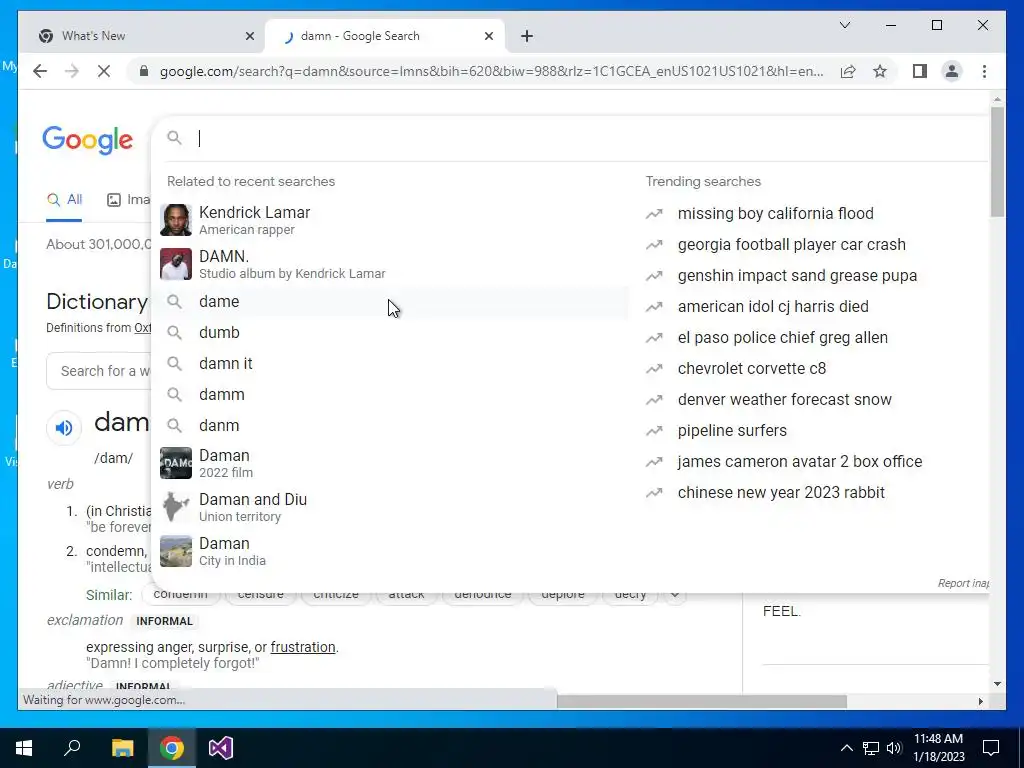Open tab search chevron
The height and width of the screenshot is (768, 1024).
844,25
